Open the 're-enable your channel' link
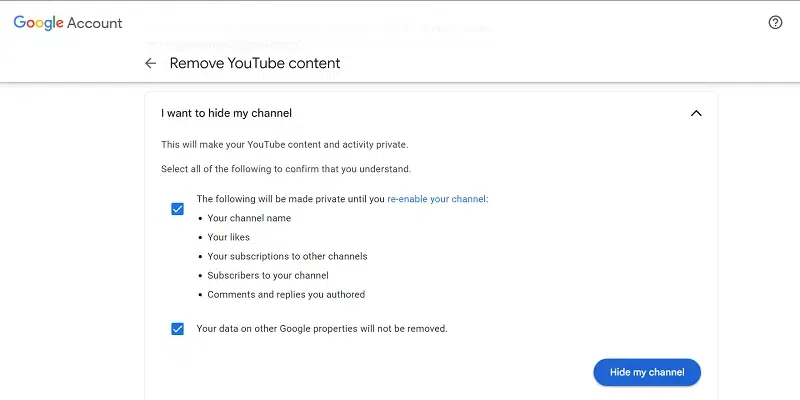The height and width of the screenshot is (400, 800). click(436, 199)
